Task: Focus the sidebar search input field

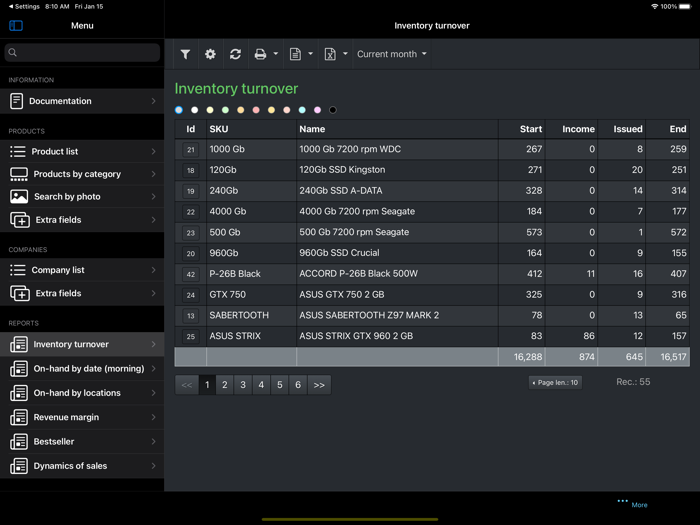Action: (x=82, y=53)
